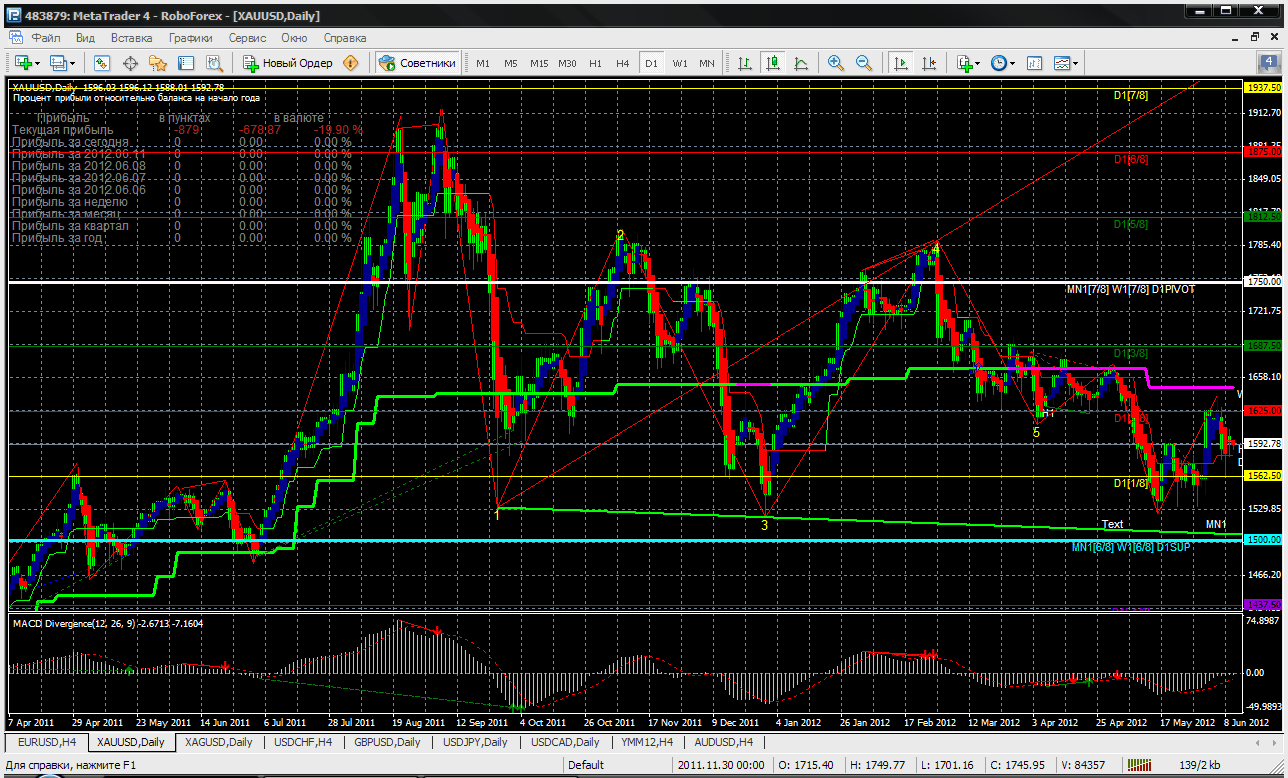Open the Profiles dropdown in toolbar
This screenshot has height=778, width=1288.
tap(64, 63)
